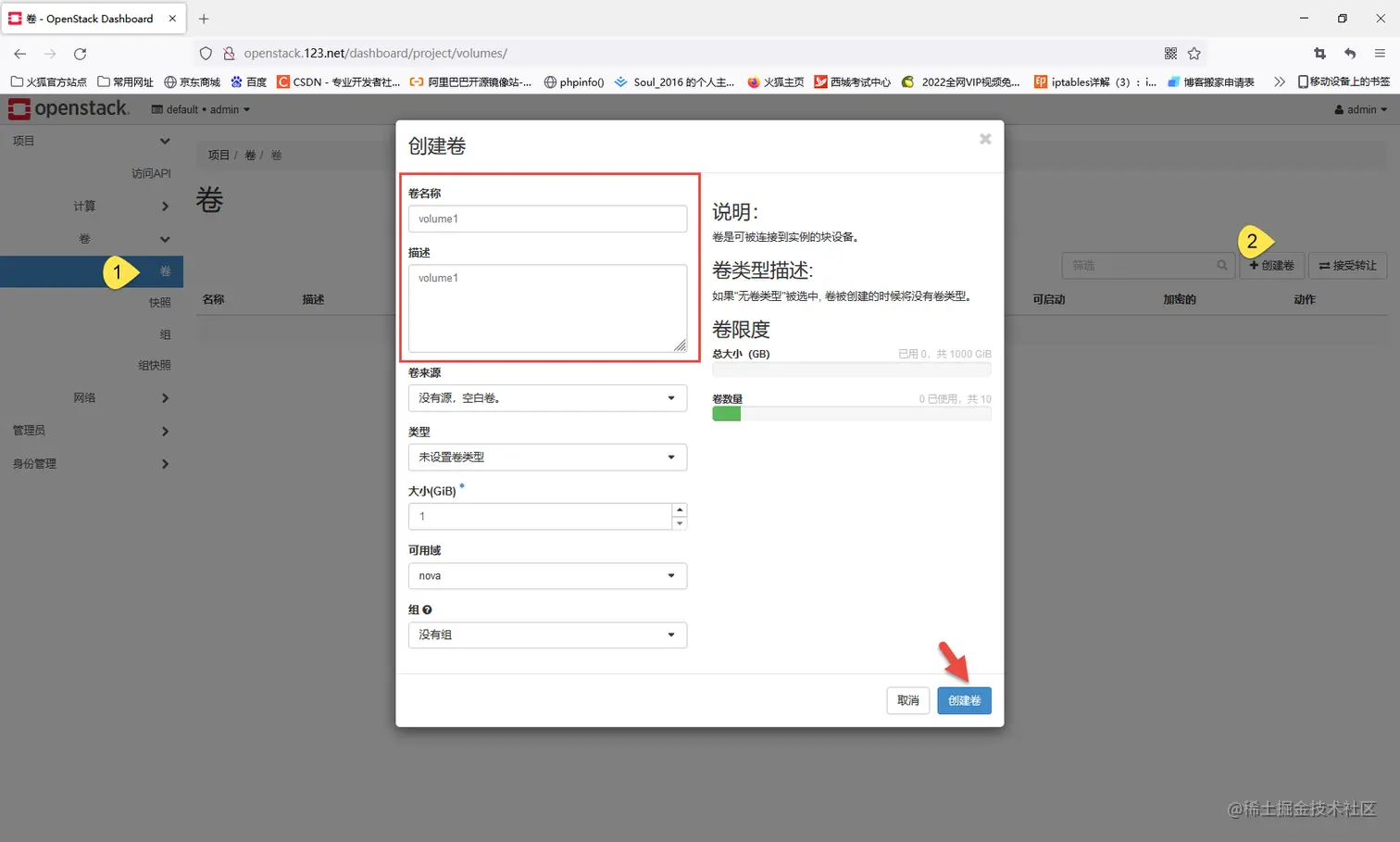
Task: Open the default admin project menu in navbar
Action: tap(200, 108)
